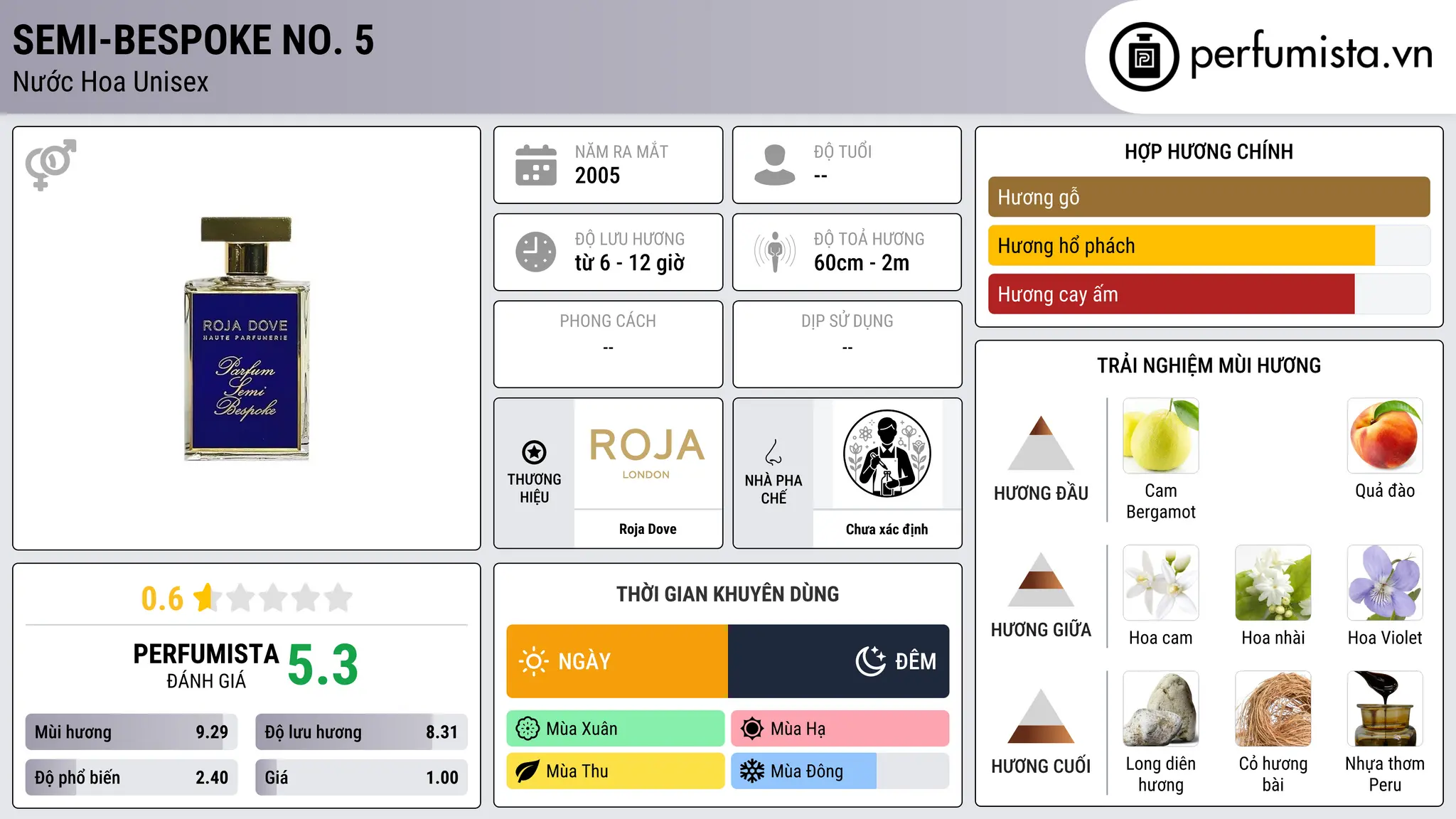Click the Độ lưu hương 8.31 score bar

[x=361, y=732]
